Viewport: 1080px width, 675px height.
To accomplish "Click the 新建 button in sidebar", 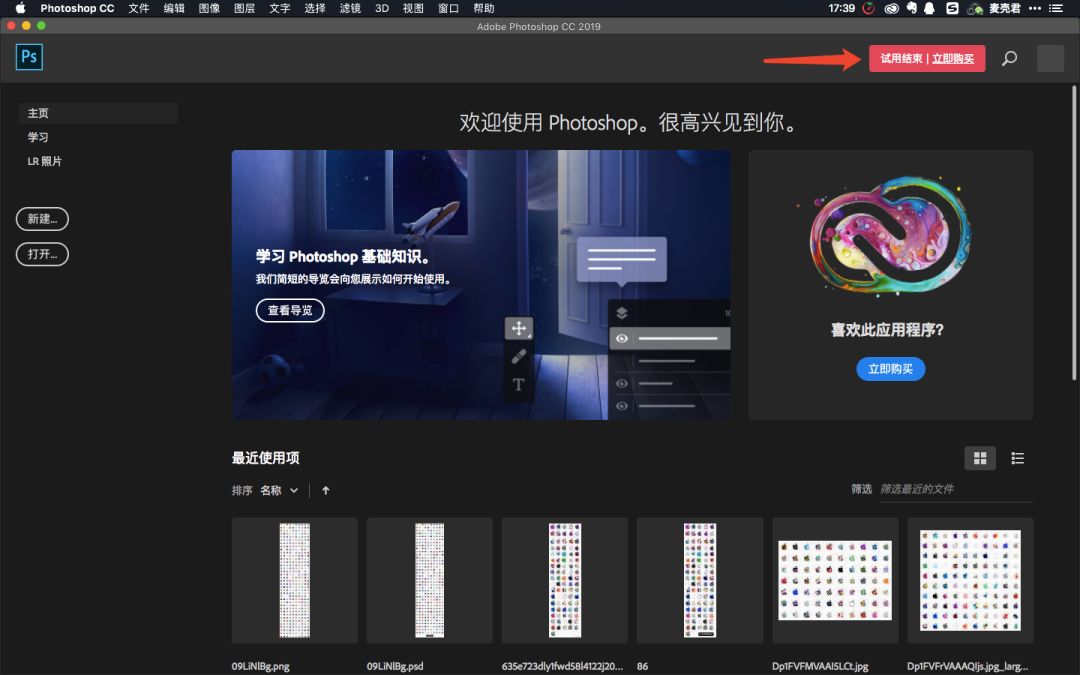I will coord(41,219).
